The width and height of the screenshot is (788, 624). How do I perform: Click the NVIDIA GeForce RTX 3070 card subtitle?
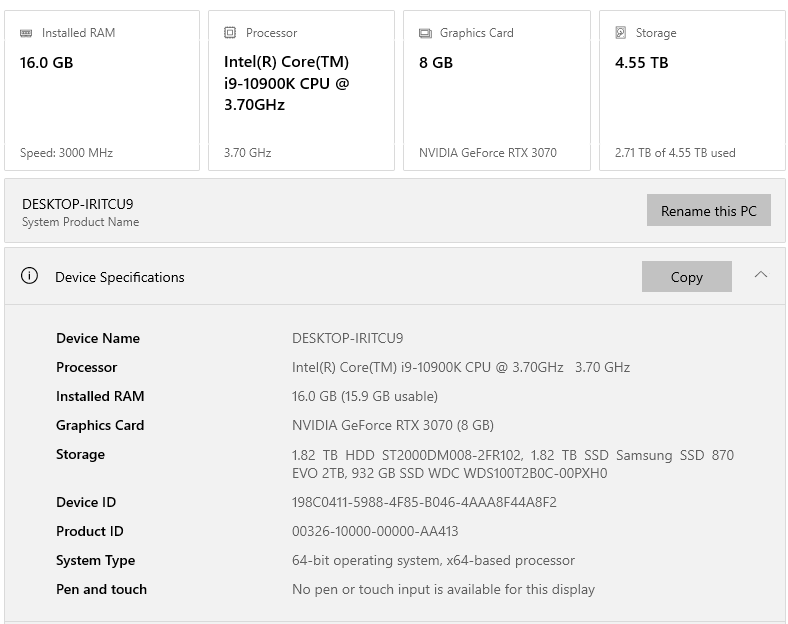[488, 153]
